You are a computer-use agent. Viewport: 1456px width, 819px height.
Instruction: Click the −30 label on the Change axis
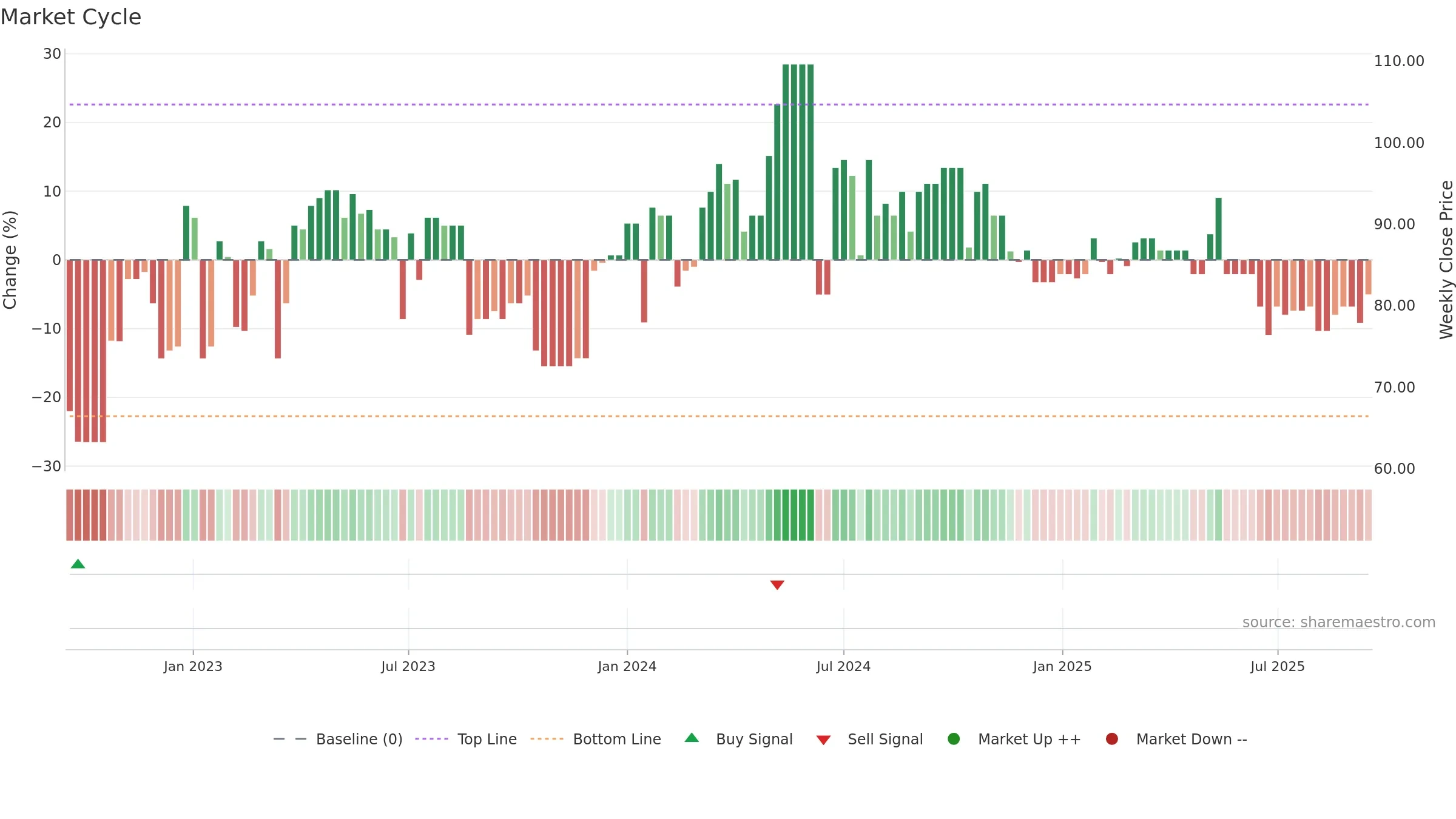coord(47,467)
